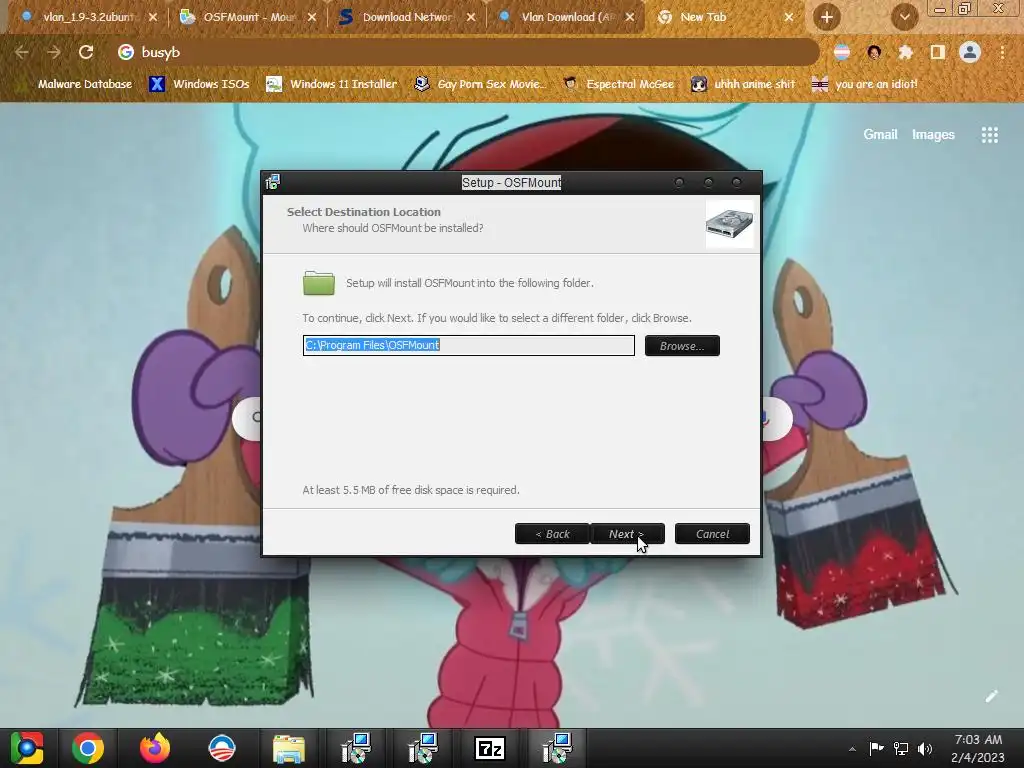Open the clock showing 7:03 AM
The height and width of the screenshot is (768, 1024).
click(x=978, y=748)
